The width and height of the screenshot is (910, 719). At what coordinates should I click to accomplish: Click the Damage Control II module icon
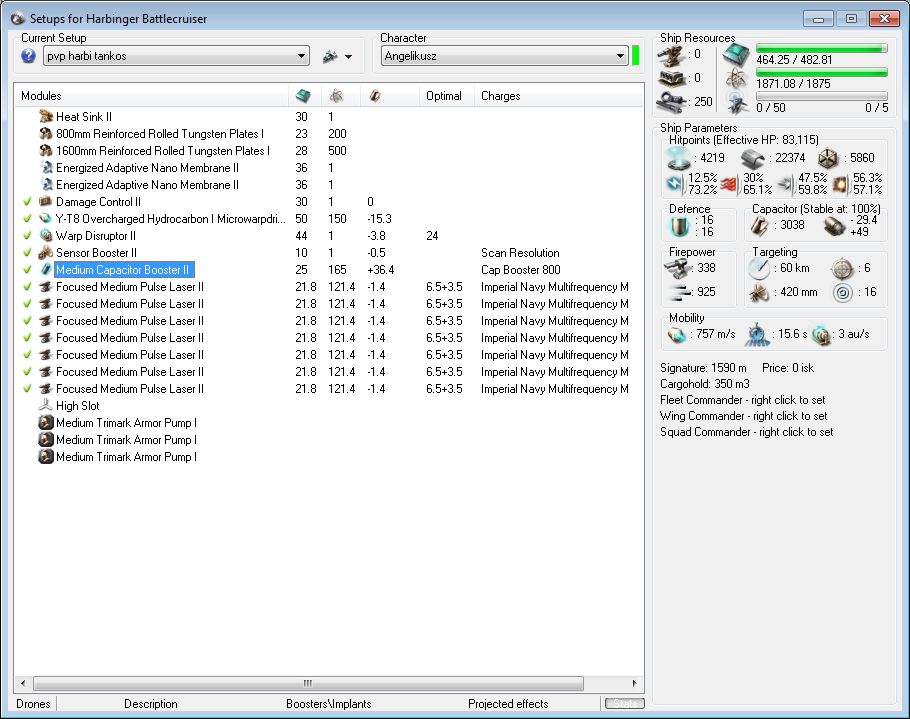[45, 201]
